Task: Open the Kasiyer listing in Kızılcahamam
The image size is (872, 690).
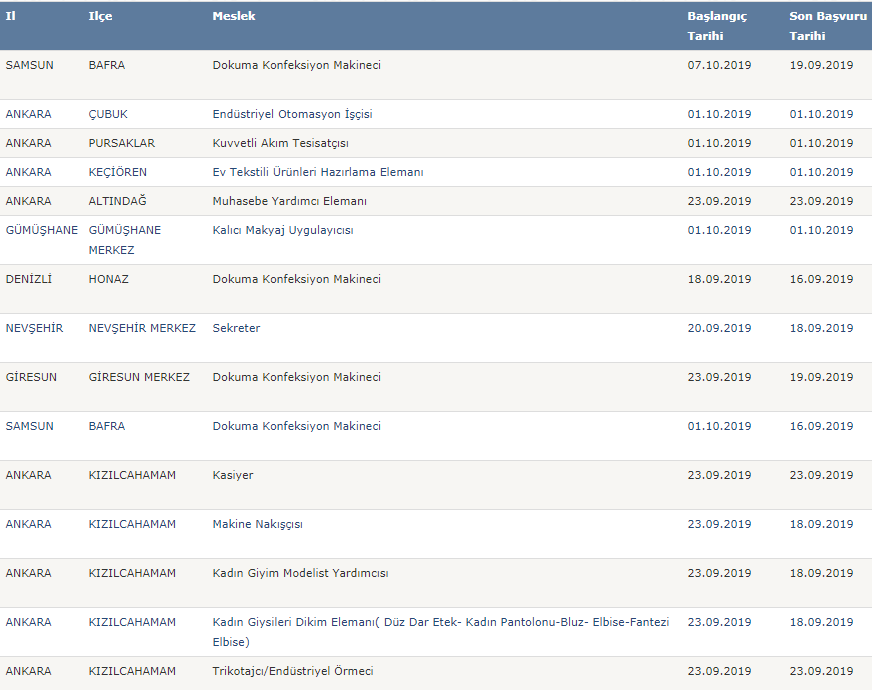Action: coord(232,475)
